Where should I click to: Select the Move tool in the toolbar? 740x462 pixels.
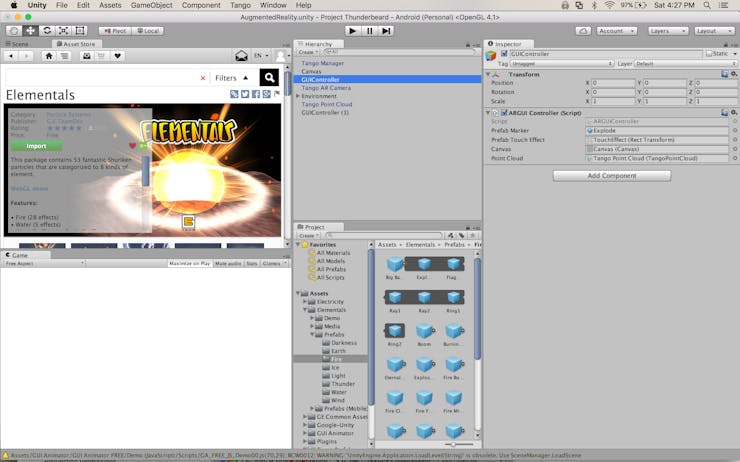tap(30, 31)
